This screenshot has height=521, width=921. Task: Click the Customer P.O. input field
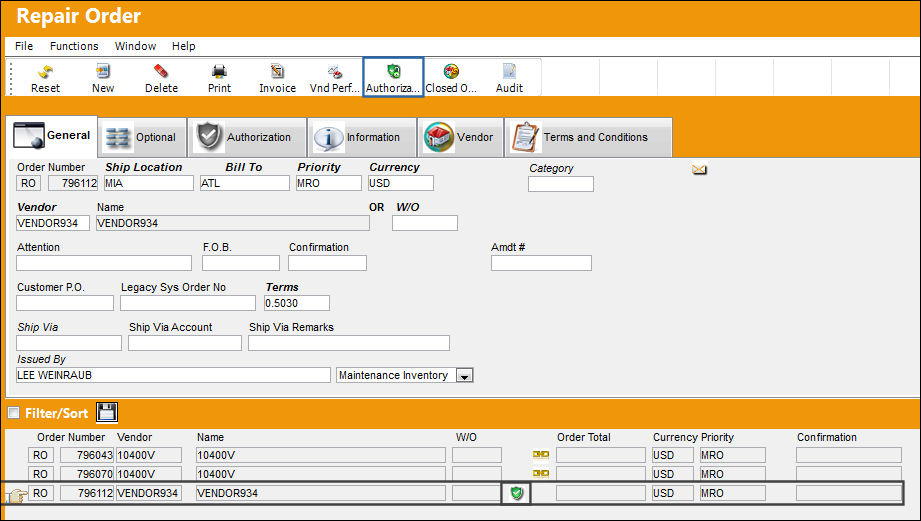coord(65,303)
